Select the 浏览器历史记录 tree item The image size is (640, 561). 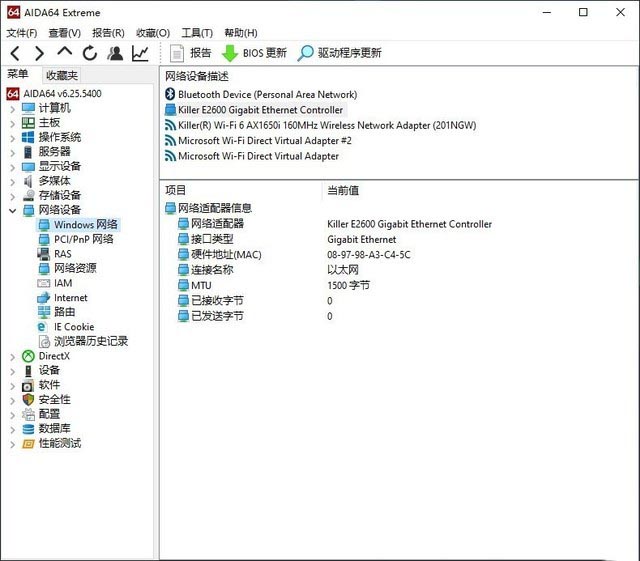[x=83, y=341]
